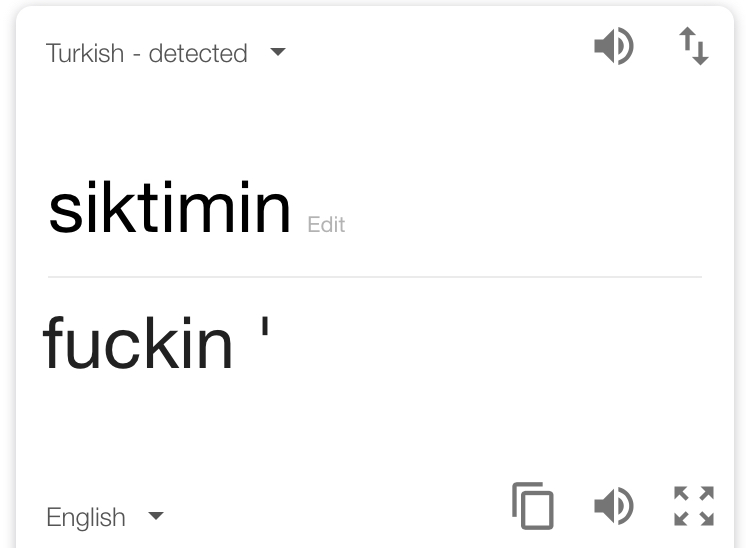The height and width of the screenshot is (548, 746).
Task: Click into the Turkish source word field
Action: click(x=169, y=208)
